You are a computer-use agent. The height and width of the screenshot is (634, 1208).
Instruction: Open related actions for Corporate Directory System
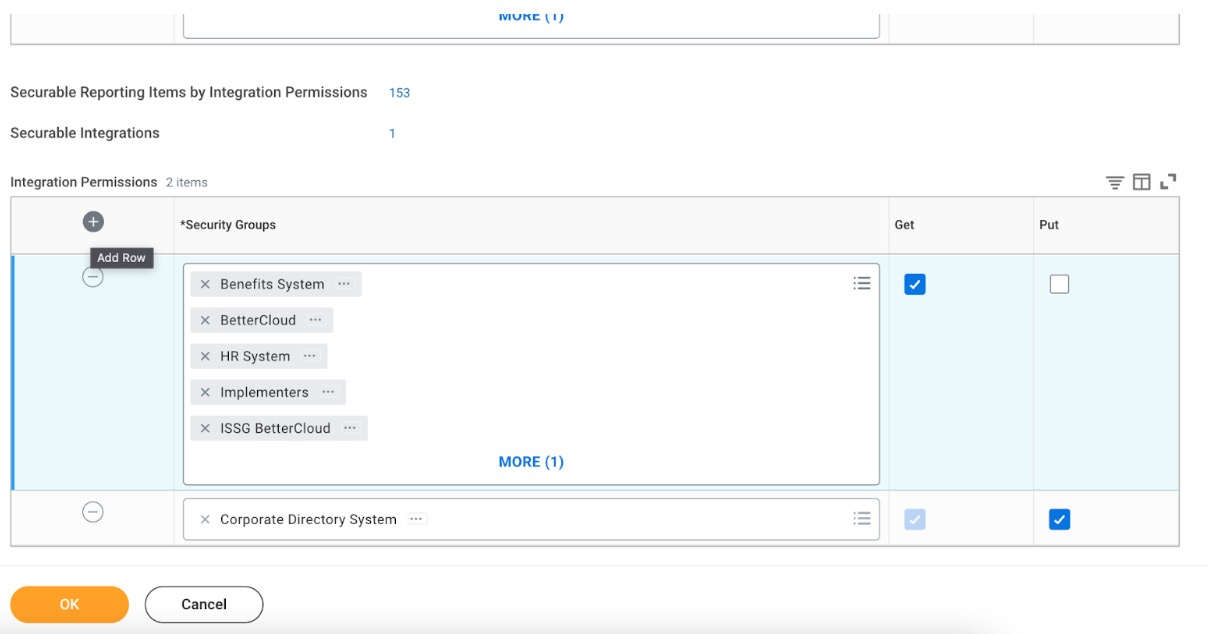coord(418,518)
